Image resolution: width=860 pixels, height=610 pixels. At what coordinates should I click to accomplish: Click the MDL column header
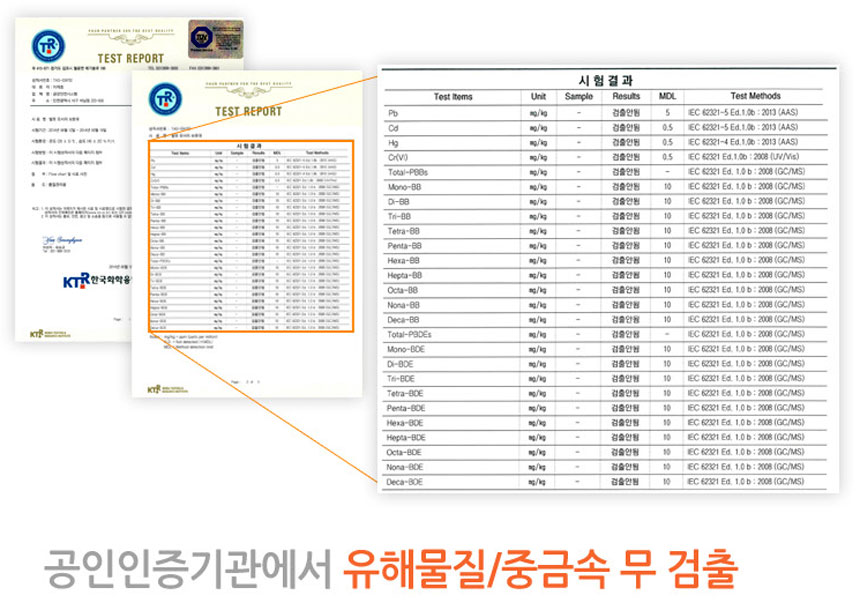(667, 97)
